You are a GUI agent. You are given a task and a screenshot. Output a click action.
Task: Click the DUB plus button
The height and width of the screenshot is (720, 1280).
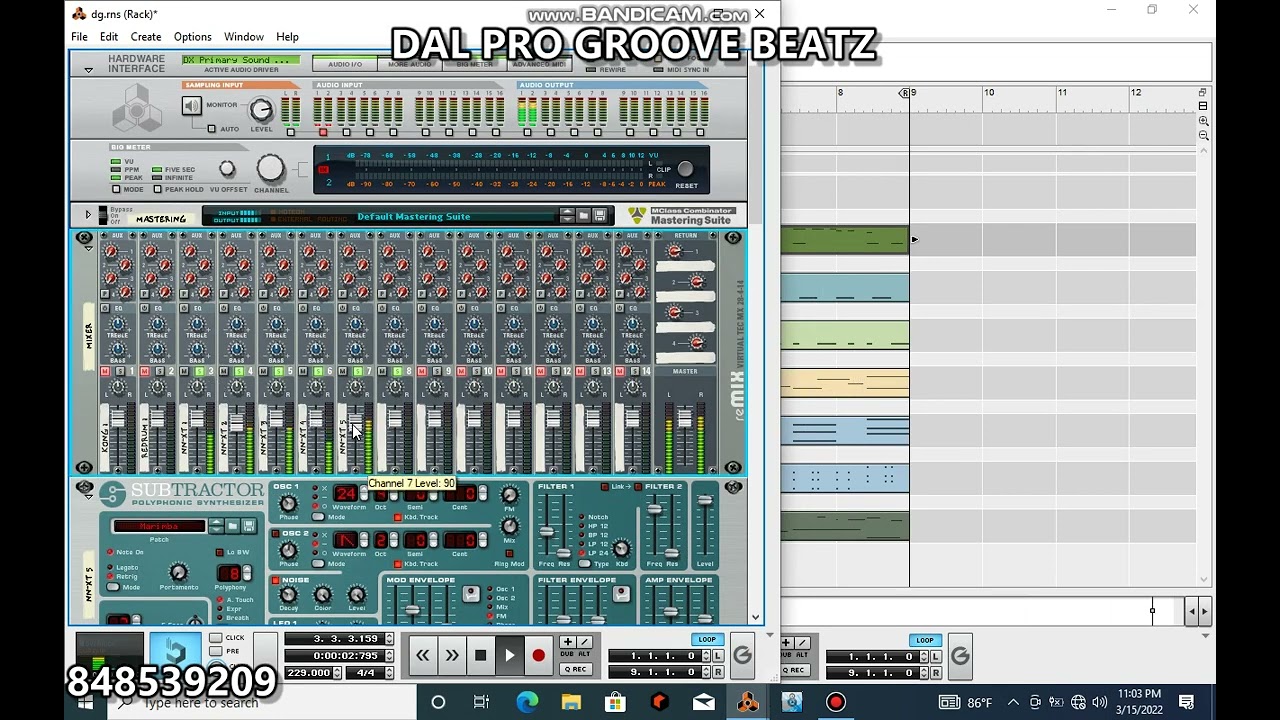click(568, 642)
